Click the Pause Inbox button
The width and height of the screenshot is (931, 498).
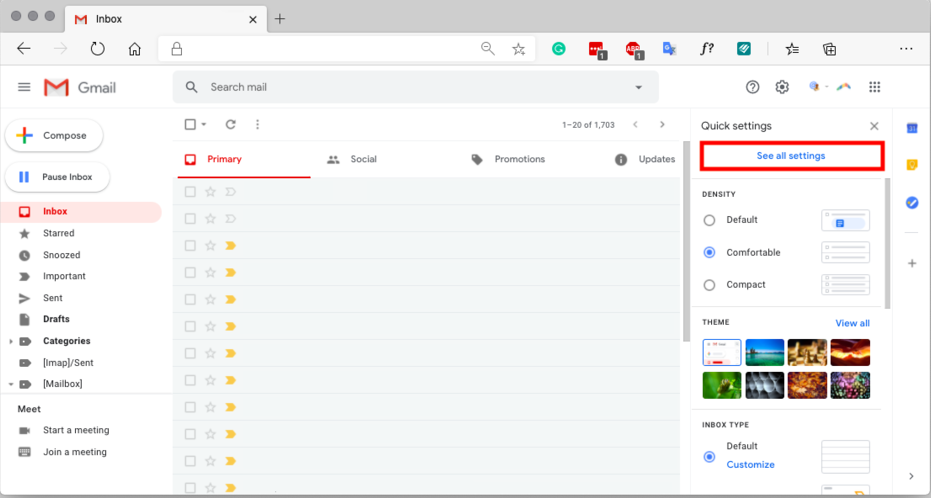tap(57, 177)
